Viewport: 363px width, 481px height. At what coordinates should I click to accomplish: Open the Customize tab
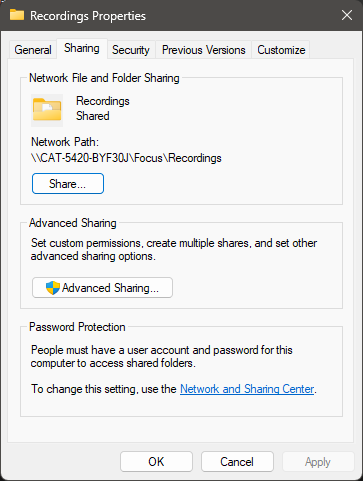281,50
